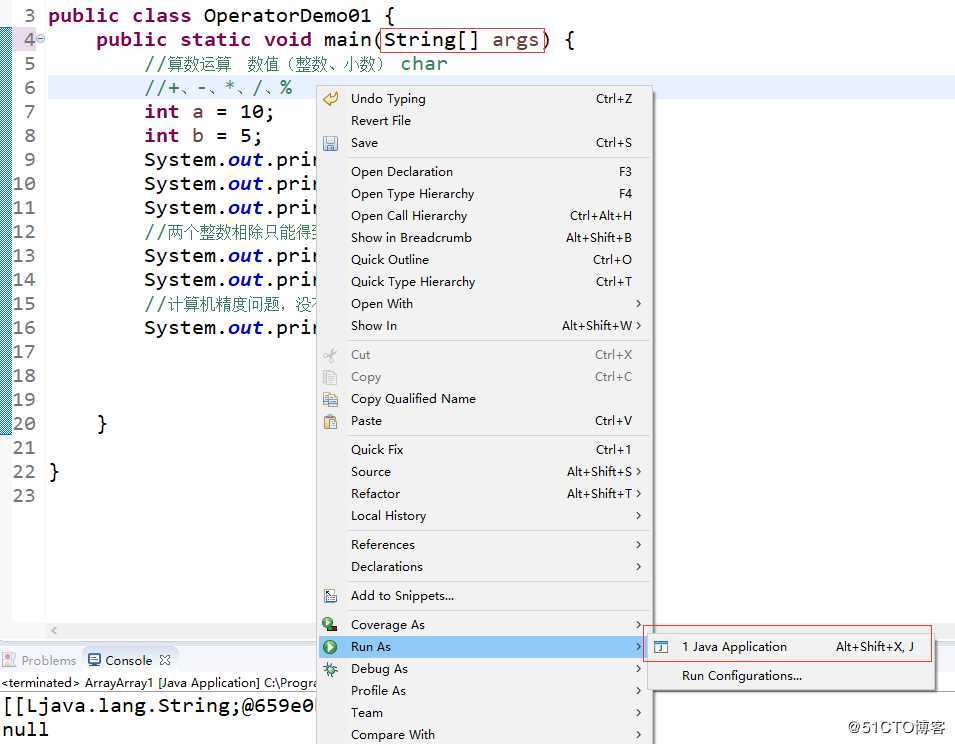
Task: Click the 'null' console output line
Action: (x=26, y=729)
